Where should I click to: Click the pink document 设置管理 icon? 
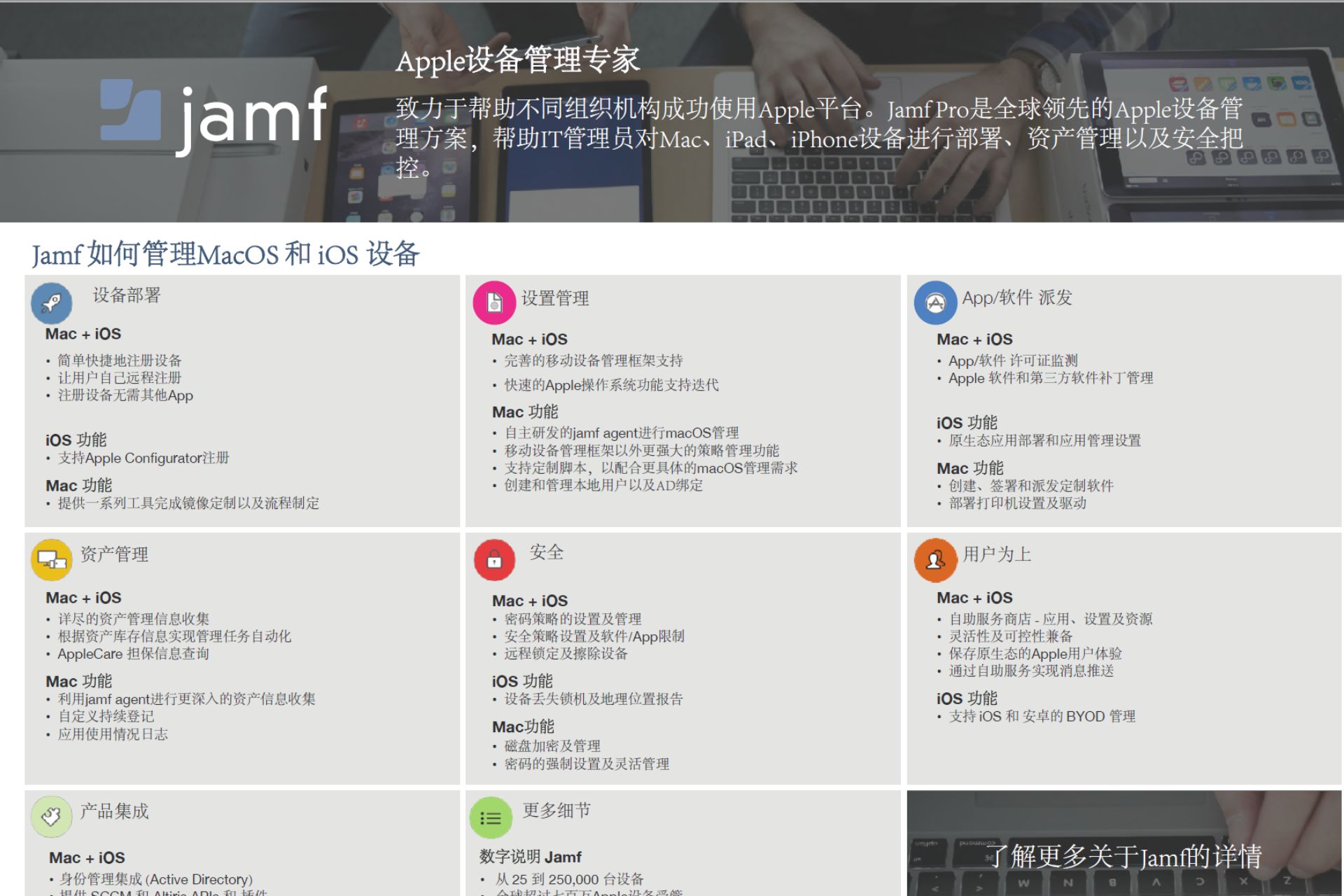point(494,302)
